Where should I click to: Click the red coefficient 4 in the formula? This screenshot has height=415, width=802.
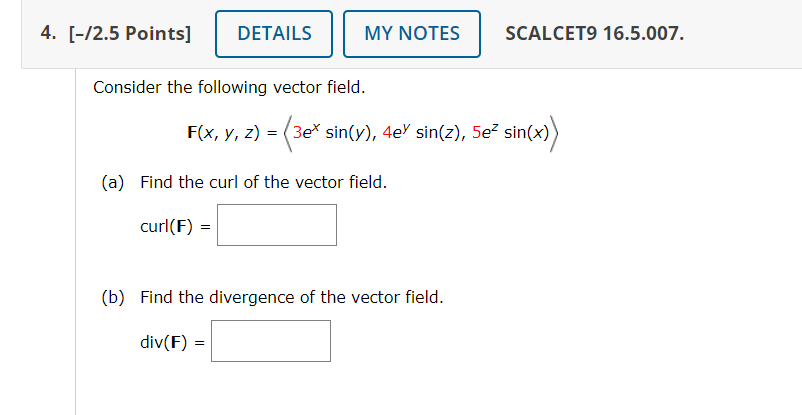click(x=387, y=133)
